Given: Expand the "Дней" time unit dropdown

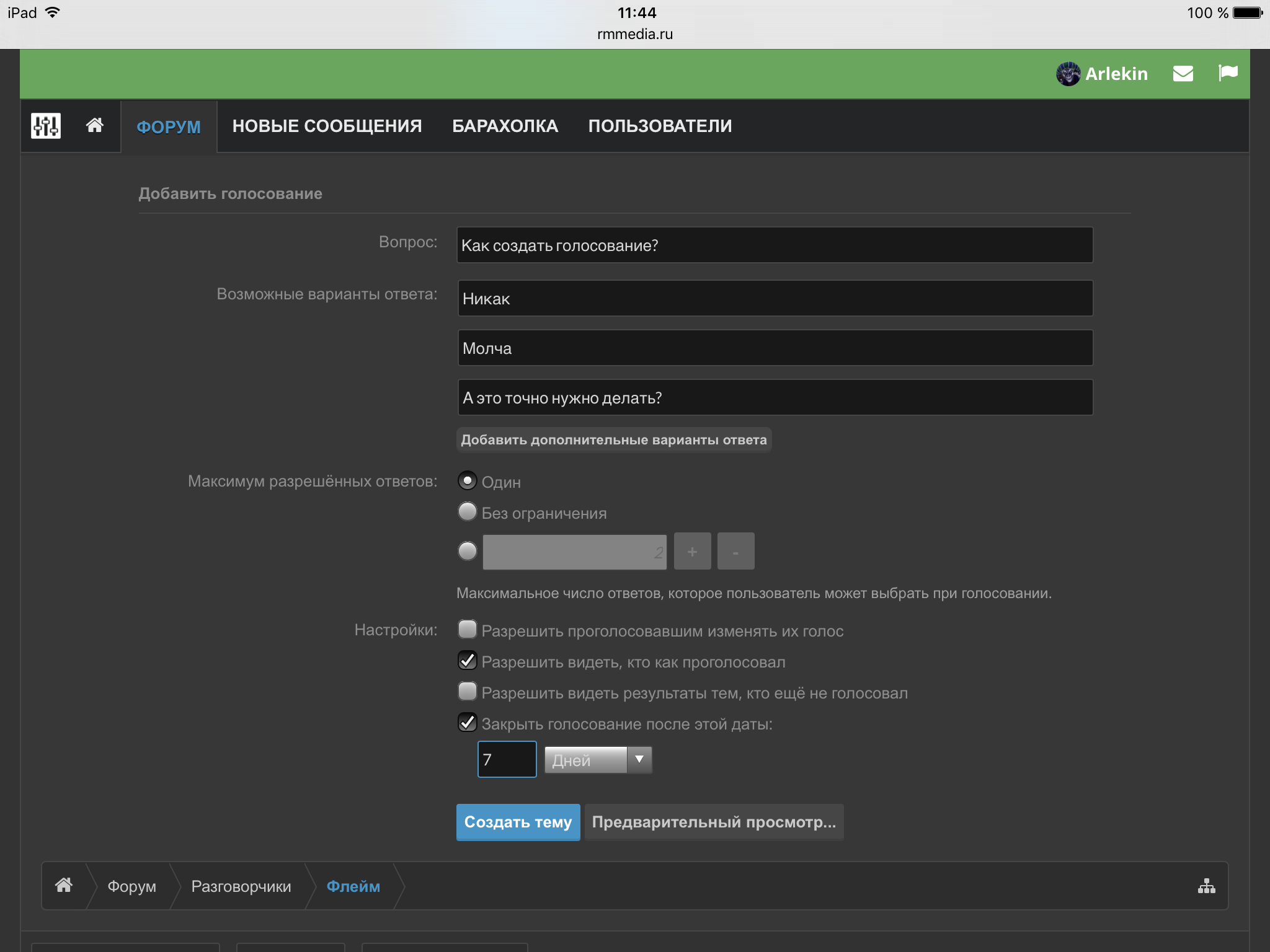Looking at the screenshot, I should tap(598, 760).
